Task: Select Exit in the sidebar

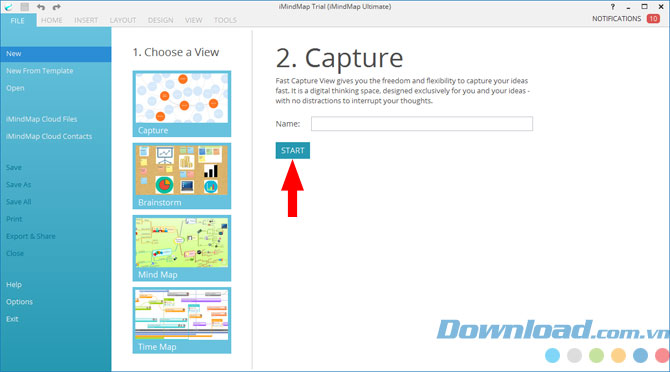Action: (12, 319)
